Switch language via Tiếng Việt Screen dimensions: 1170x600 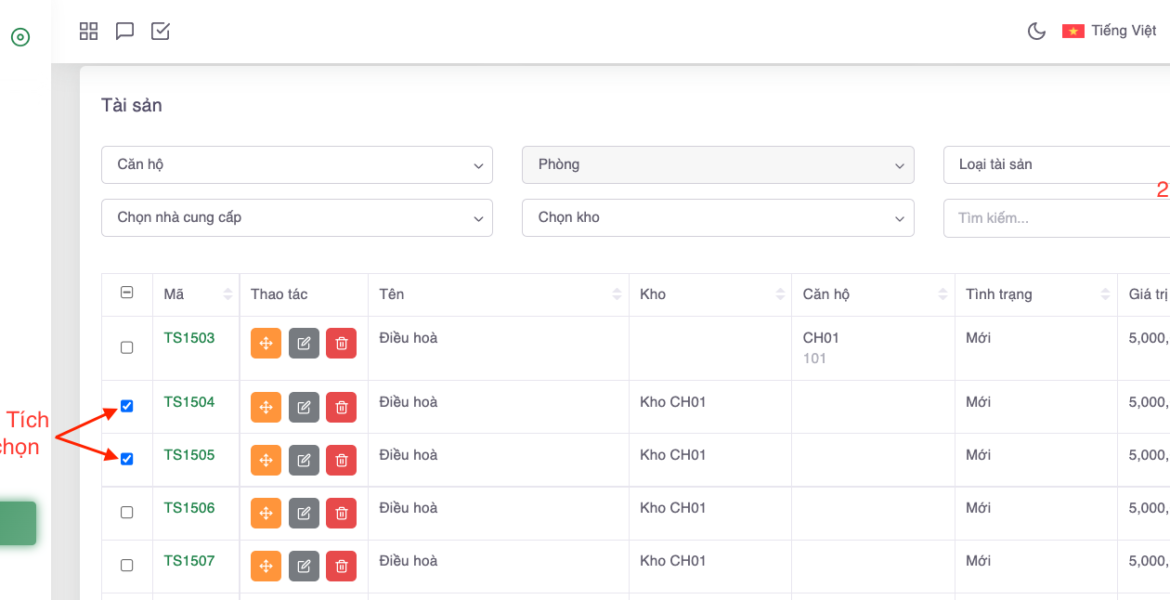[x=1110, y=31]
